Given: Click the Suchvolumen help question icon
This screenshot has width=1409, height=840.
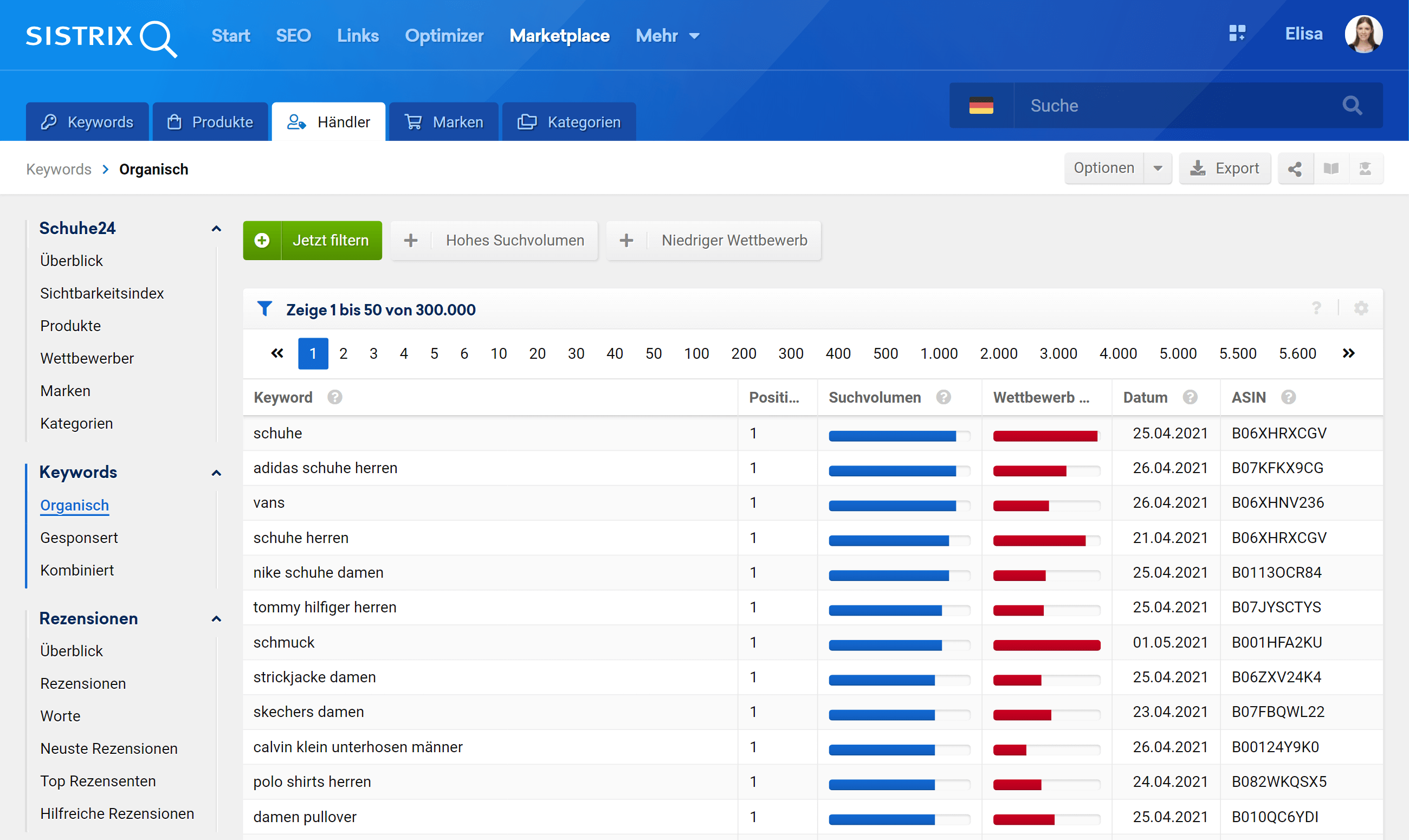Looking at the screenshot, I should pyautogui.click(x=943, y=397).
